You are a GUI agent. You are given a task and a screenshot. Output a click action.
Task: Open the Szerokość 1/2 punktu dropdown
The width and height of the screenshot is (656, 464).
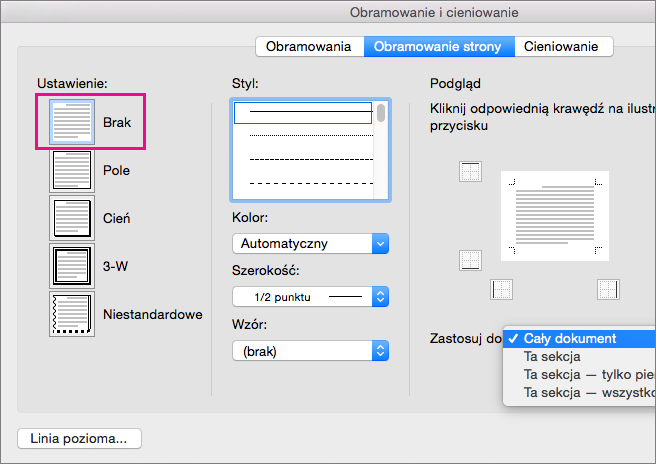[310, 297]
